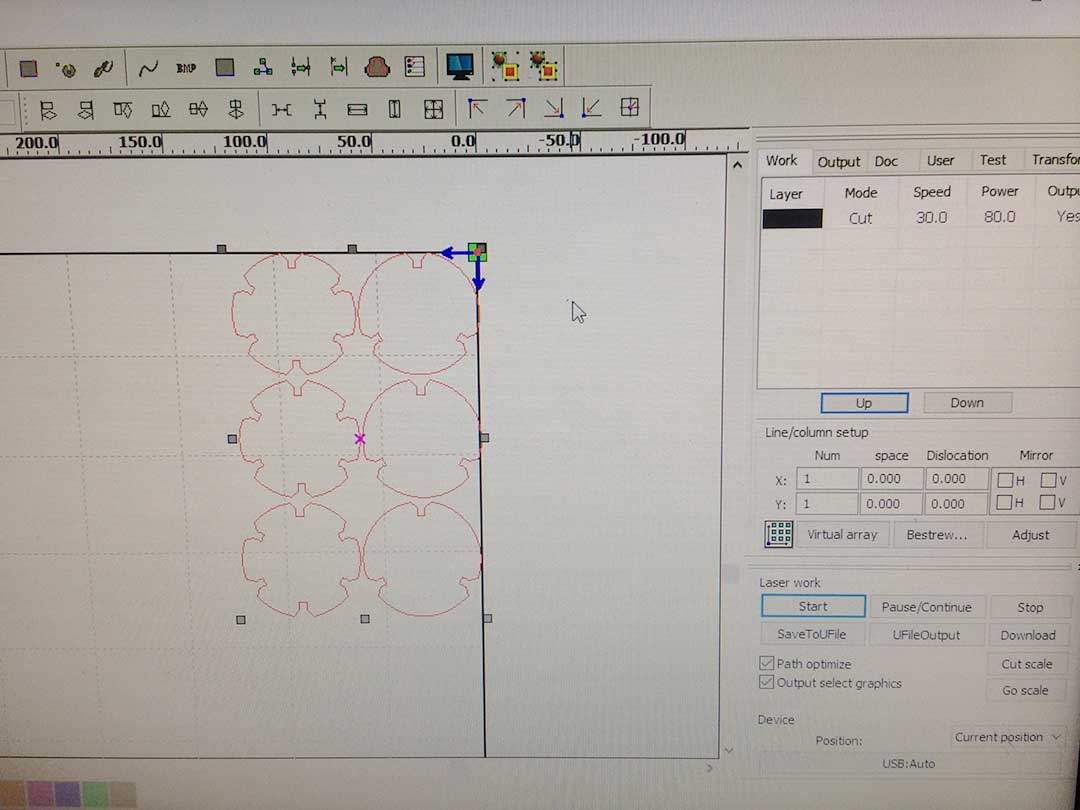Click the Adjust button
This screenshot has width=1080, height=810.
point(1030,535)
